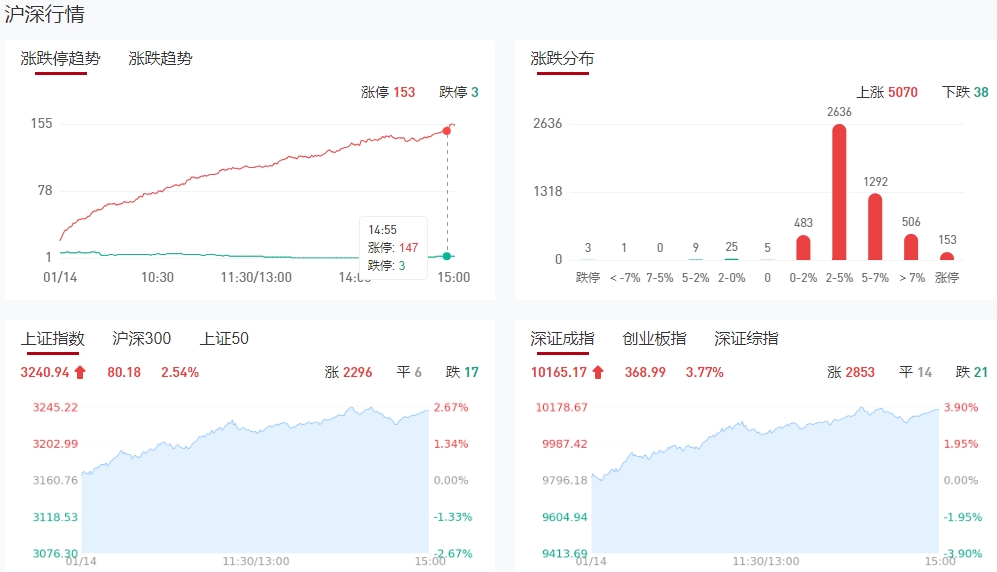
Task: Click the 2-0% axis label
Action: point(731,278)
